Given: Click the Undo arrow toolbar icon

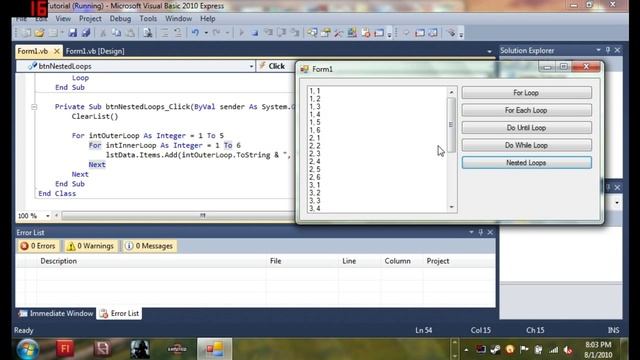Looking at the screenshot, I should click(x=196, y=33).
